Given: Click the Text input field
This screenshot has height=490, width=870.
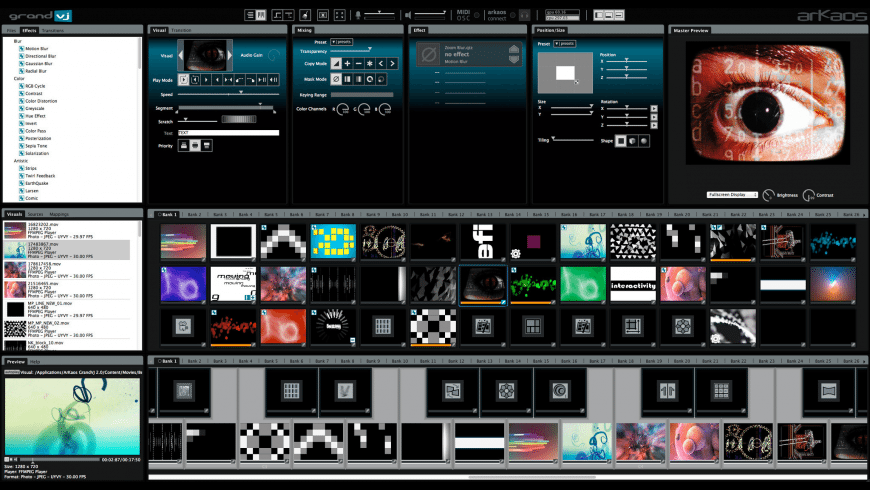Looking at the screenshot, I should [x=228, y=133].
